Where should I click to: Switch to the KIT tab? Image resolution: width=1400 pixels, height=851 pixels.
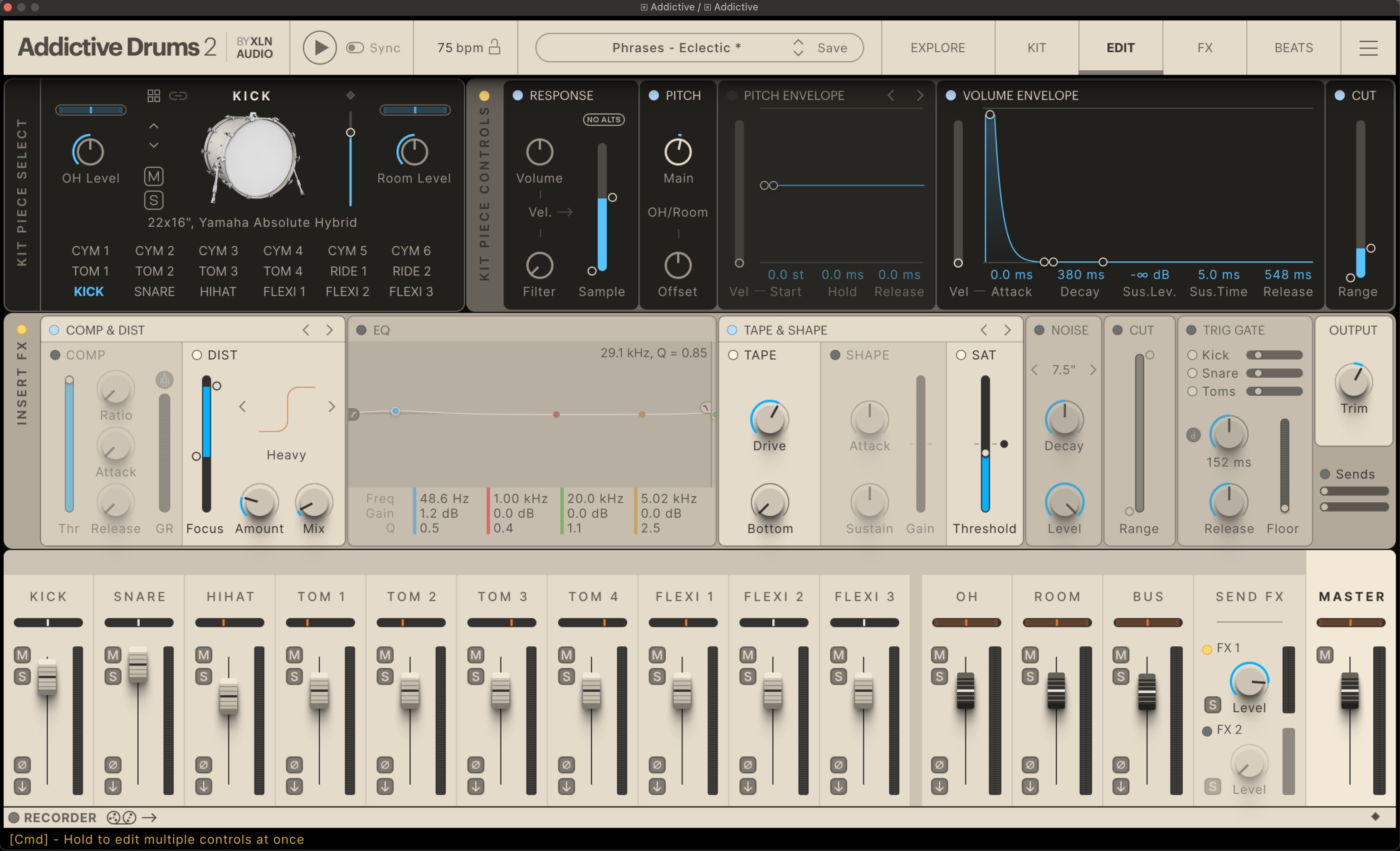pyautogui.click(x=1036, y=48)
